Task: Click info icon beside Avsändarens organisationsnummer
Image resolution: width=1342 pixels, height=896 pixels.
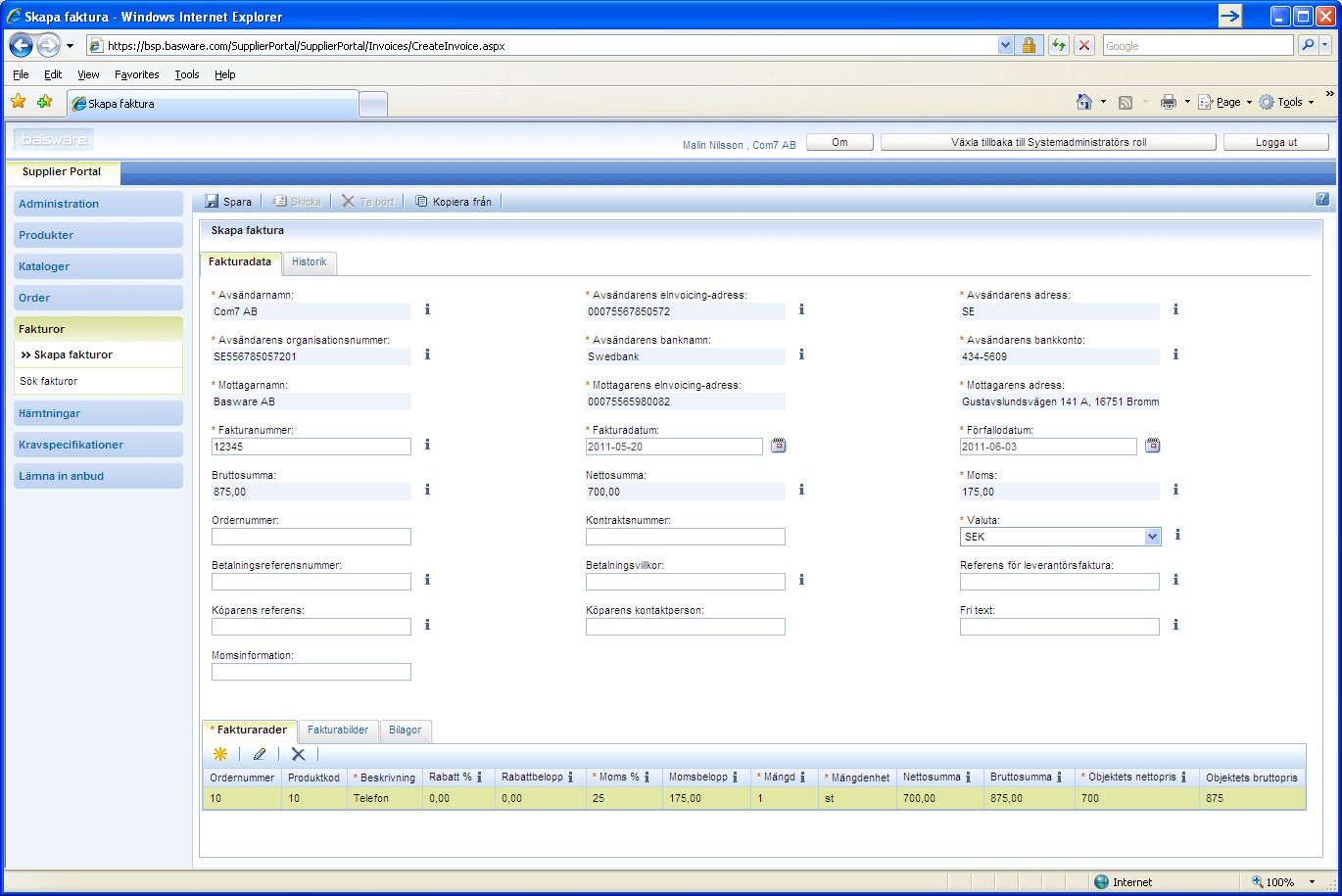Action: click(x=427, y=354)
